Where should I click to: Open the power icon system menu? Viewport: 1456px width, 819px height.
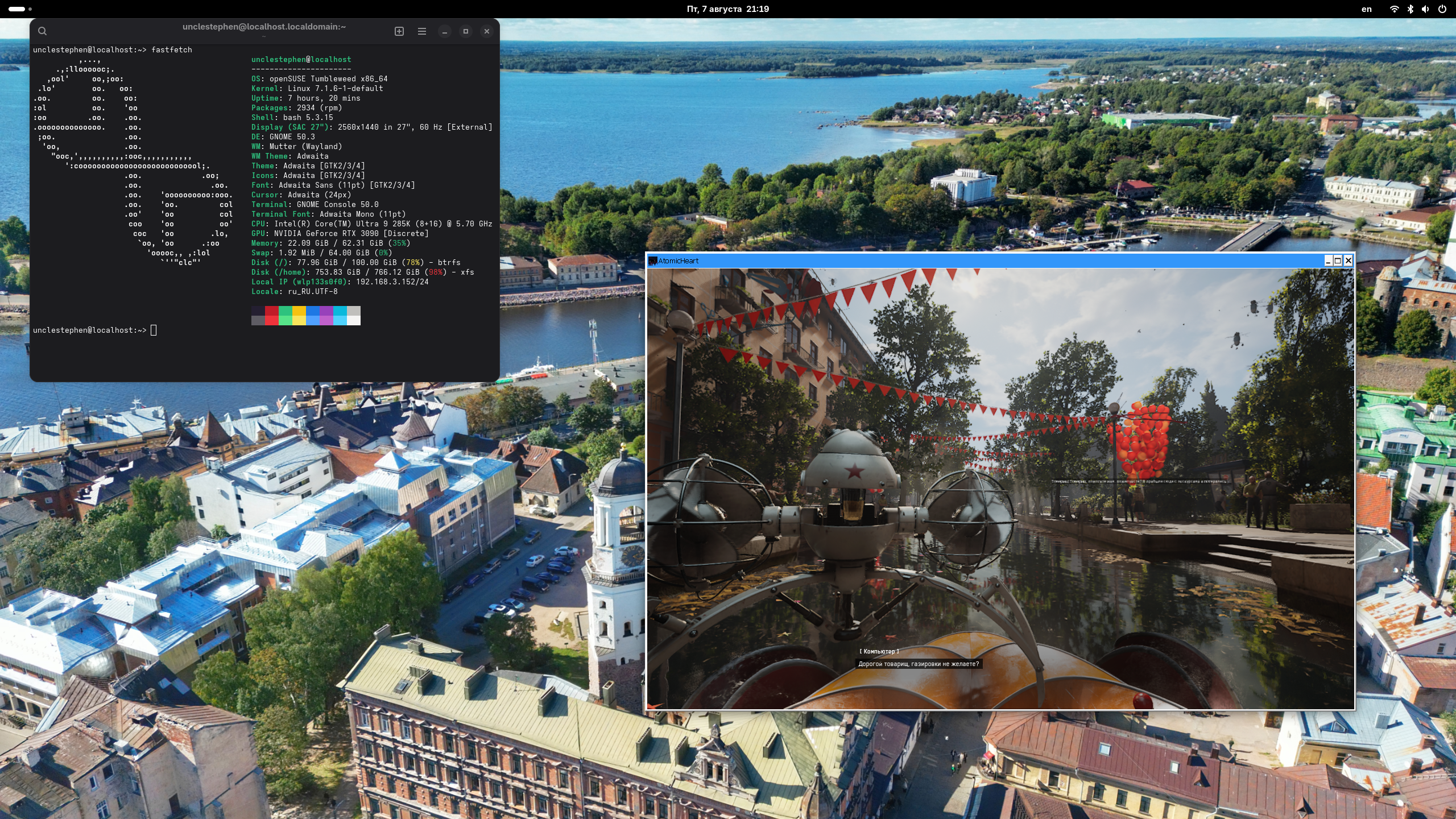1442,9
